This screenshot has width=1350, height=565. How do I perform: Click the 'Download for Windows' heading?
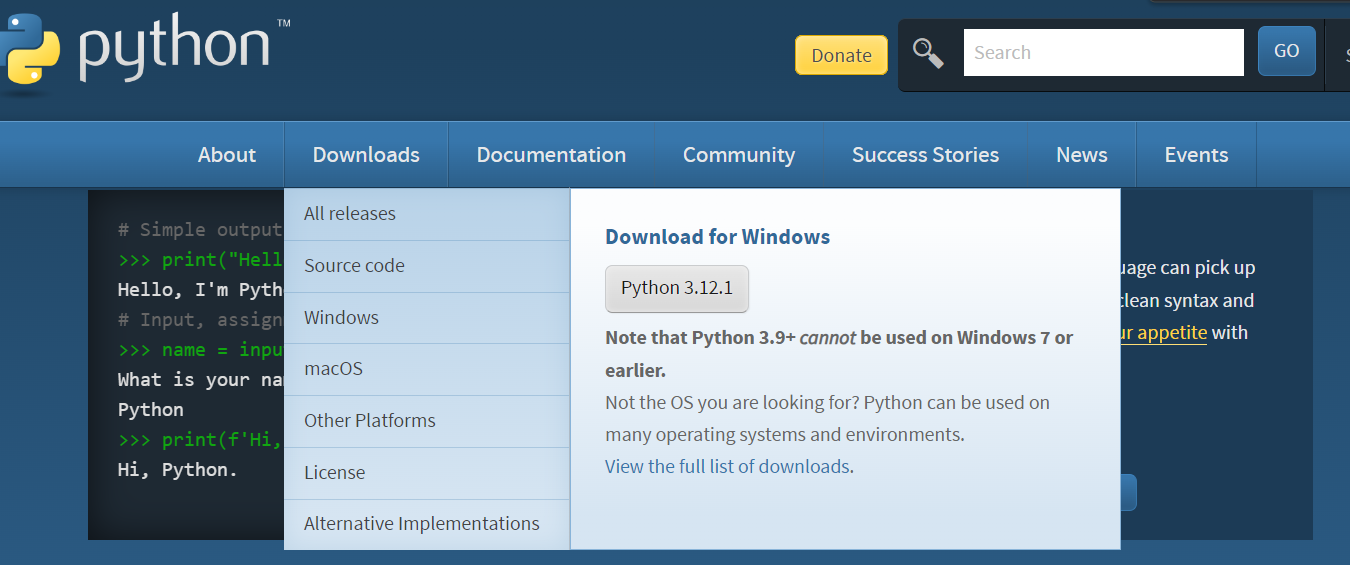point(718,237)
